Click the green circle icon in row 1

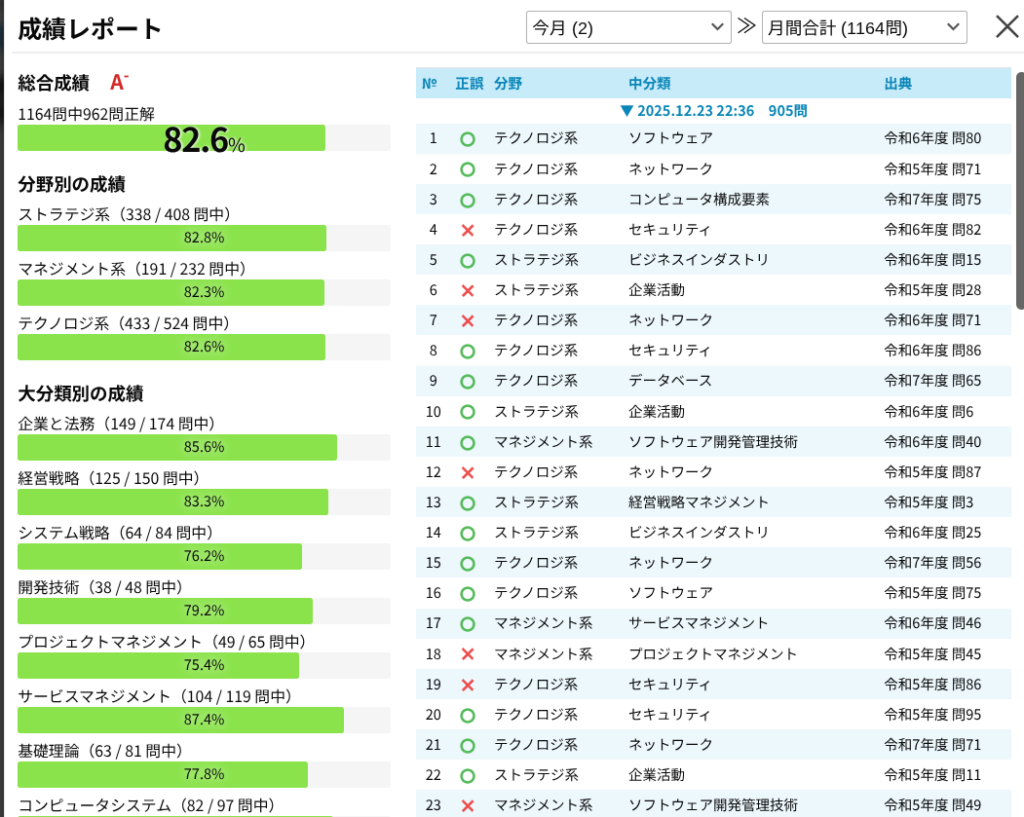click(467, 139)
